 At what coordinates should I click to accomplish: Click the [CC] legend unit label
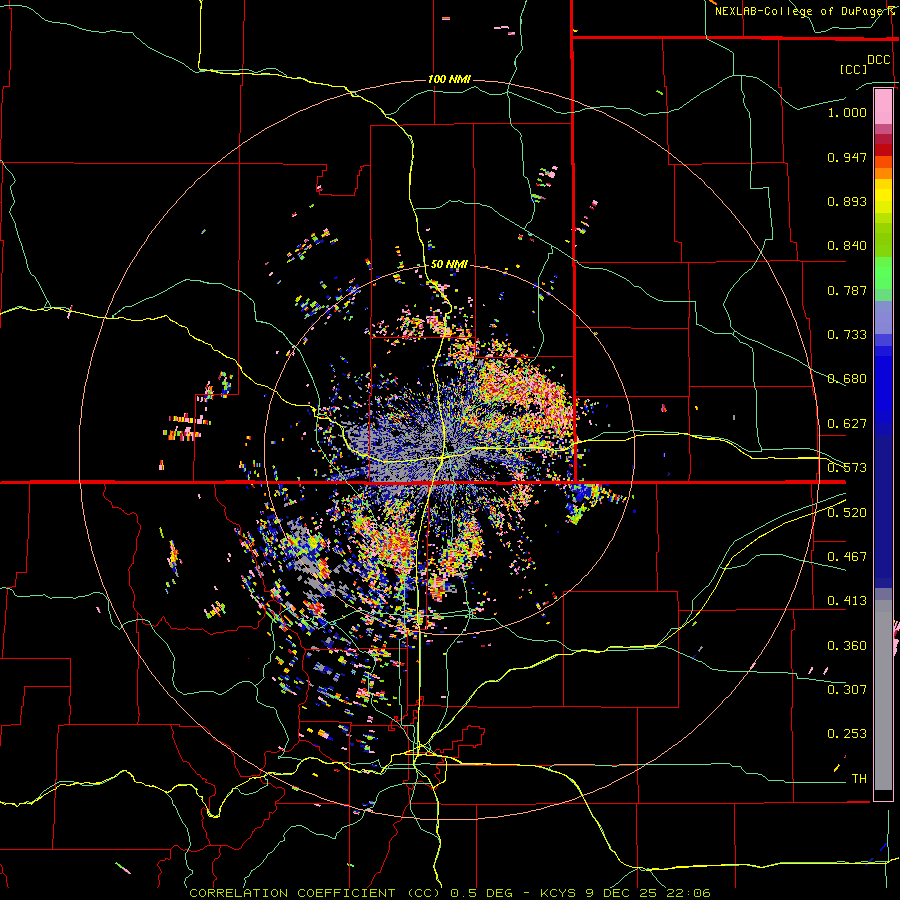click(853, 69)
